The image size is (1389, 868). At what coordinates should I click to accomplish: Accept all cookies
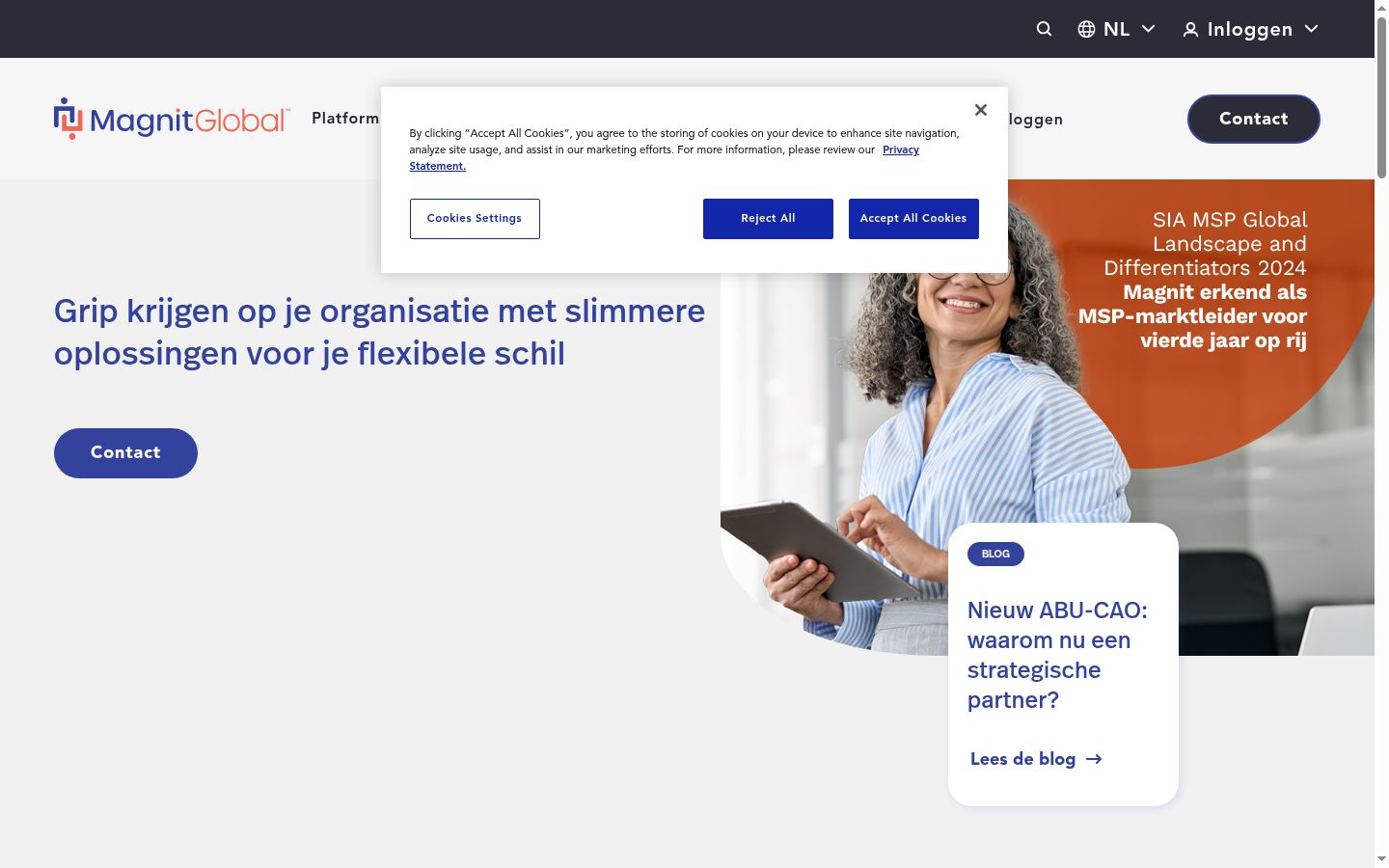(x=913, y=219)
